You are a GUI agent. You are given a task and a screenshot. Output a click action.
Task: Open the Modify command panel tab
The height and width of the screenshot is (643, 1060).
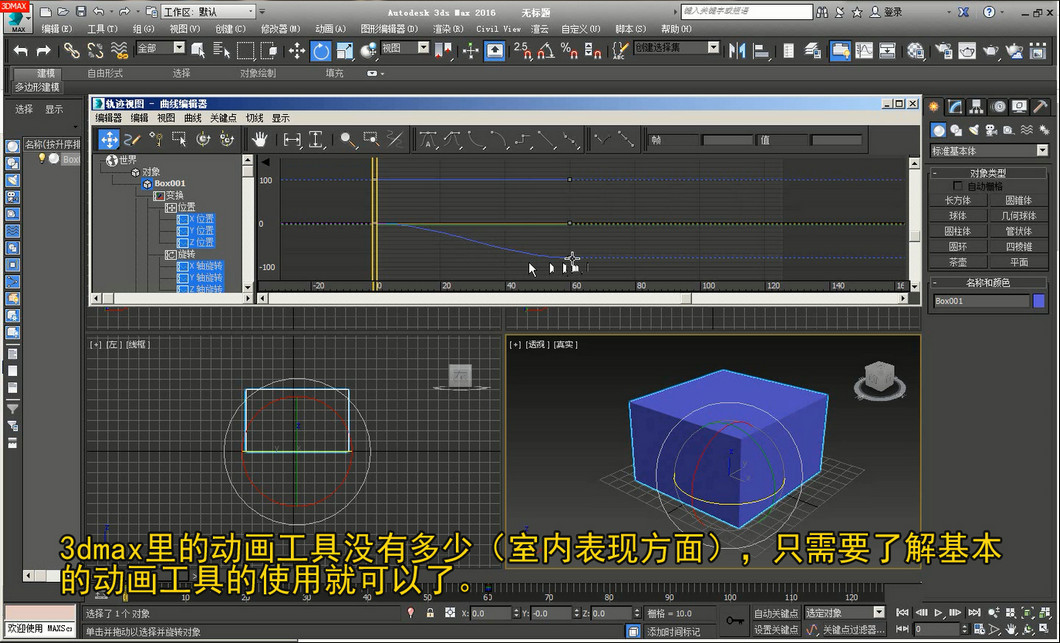956,107
